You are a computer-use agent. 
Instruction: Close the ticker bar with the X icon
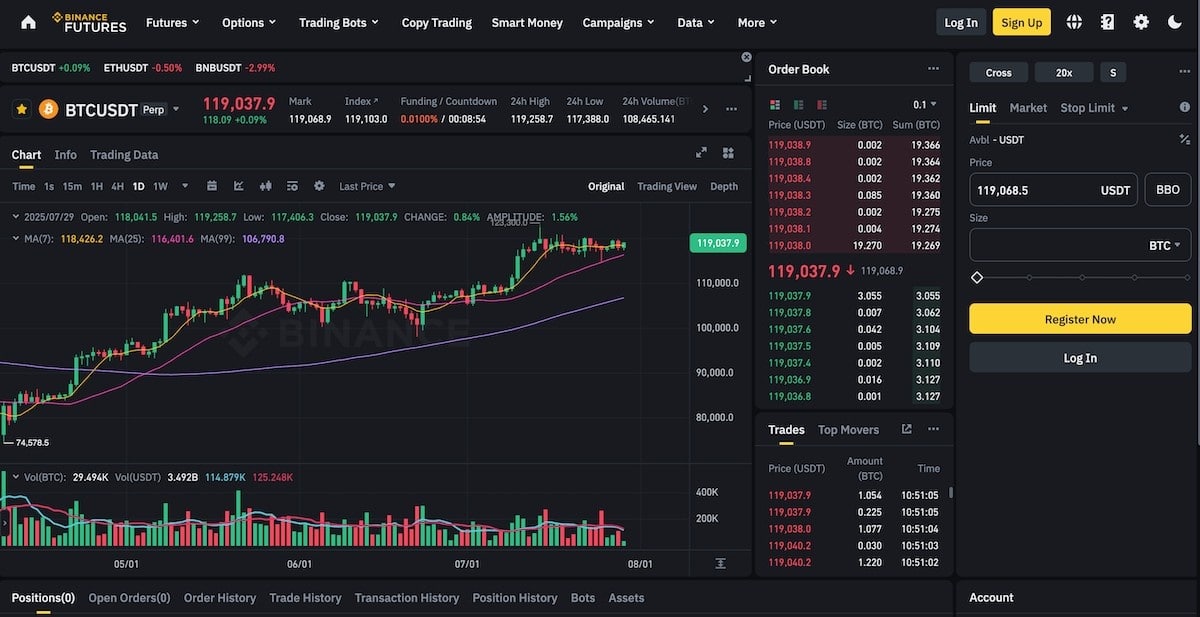click(746, 57)
